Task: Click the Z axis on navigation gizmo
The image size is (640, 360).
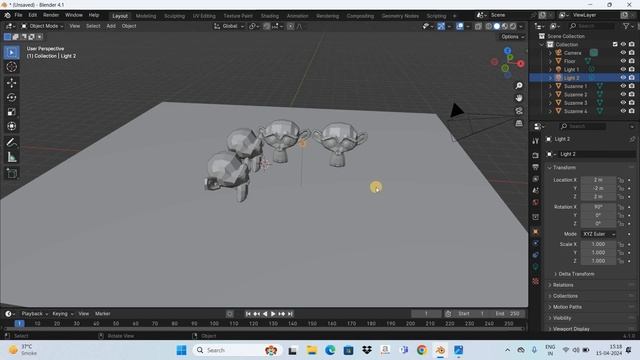Action: coord(507,51)
